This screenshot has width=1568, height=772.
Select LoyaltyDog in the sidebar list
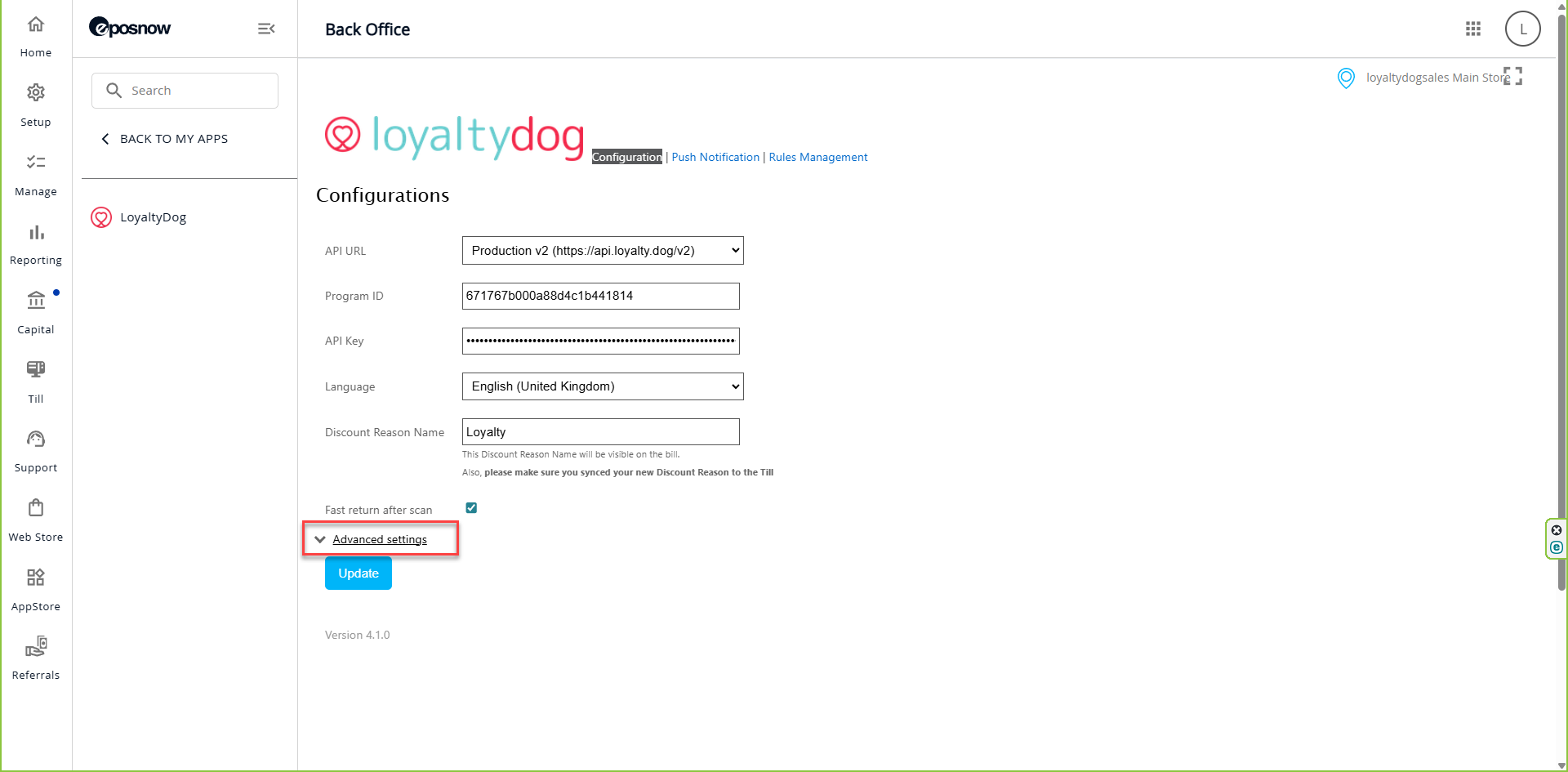point(154,217)
